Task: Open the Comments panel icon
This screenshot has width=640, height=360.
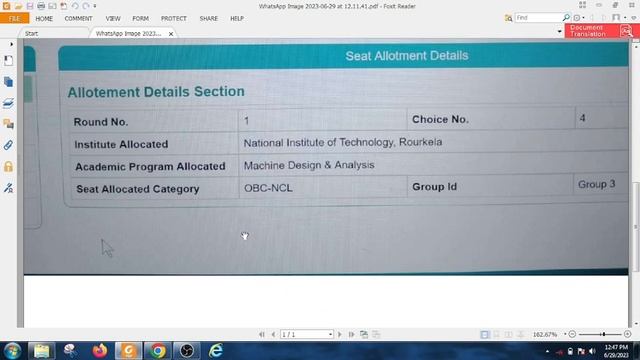Action: pos(8,124)
